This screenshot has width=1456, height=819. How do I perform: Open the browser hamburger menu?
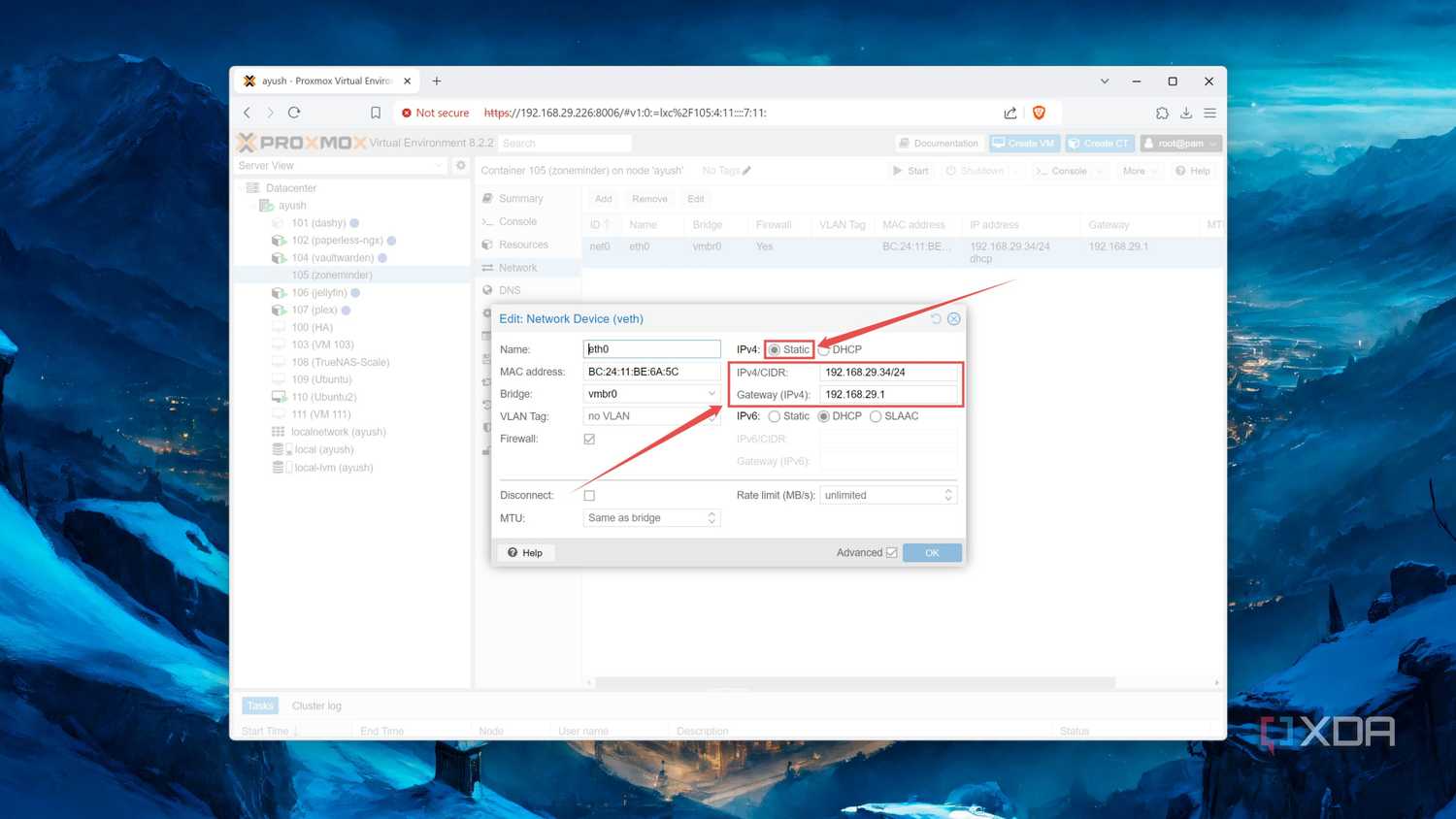click(x=1209, y=113)
